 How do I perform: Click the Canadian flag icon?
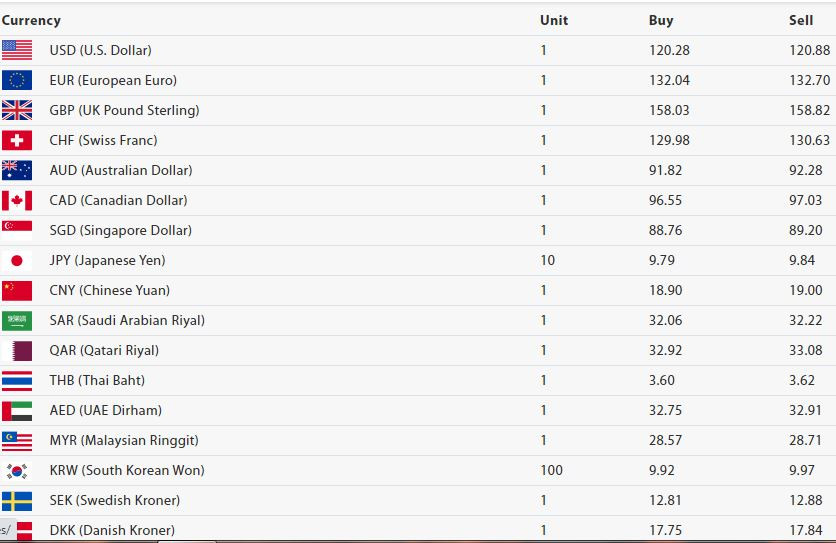17,201
